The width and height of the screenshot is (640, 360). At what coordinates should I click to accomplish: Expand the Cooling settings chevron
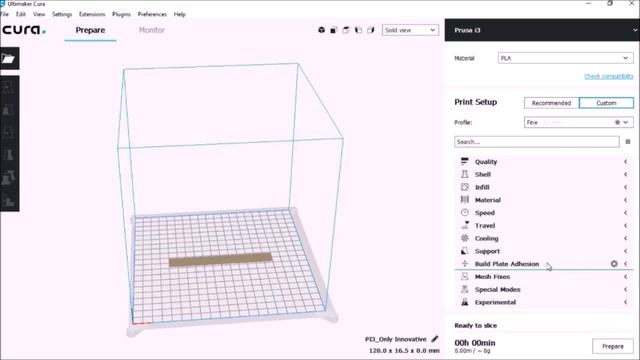625,238
